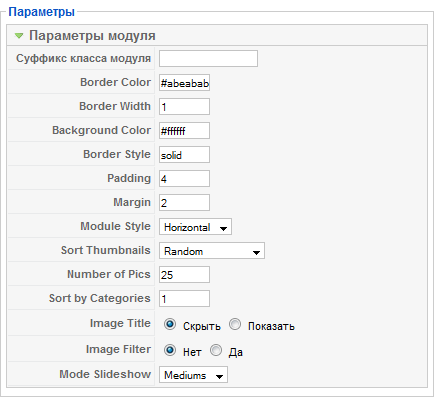Screen dimensions: 434x397
Task: Click the Border Color label
Action: 115,82
